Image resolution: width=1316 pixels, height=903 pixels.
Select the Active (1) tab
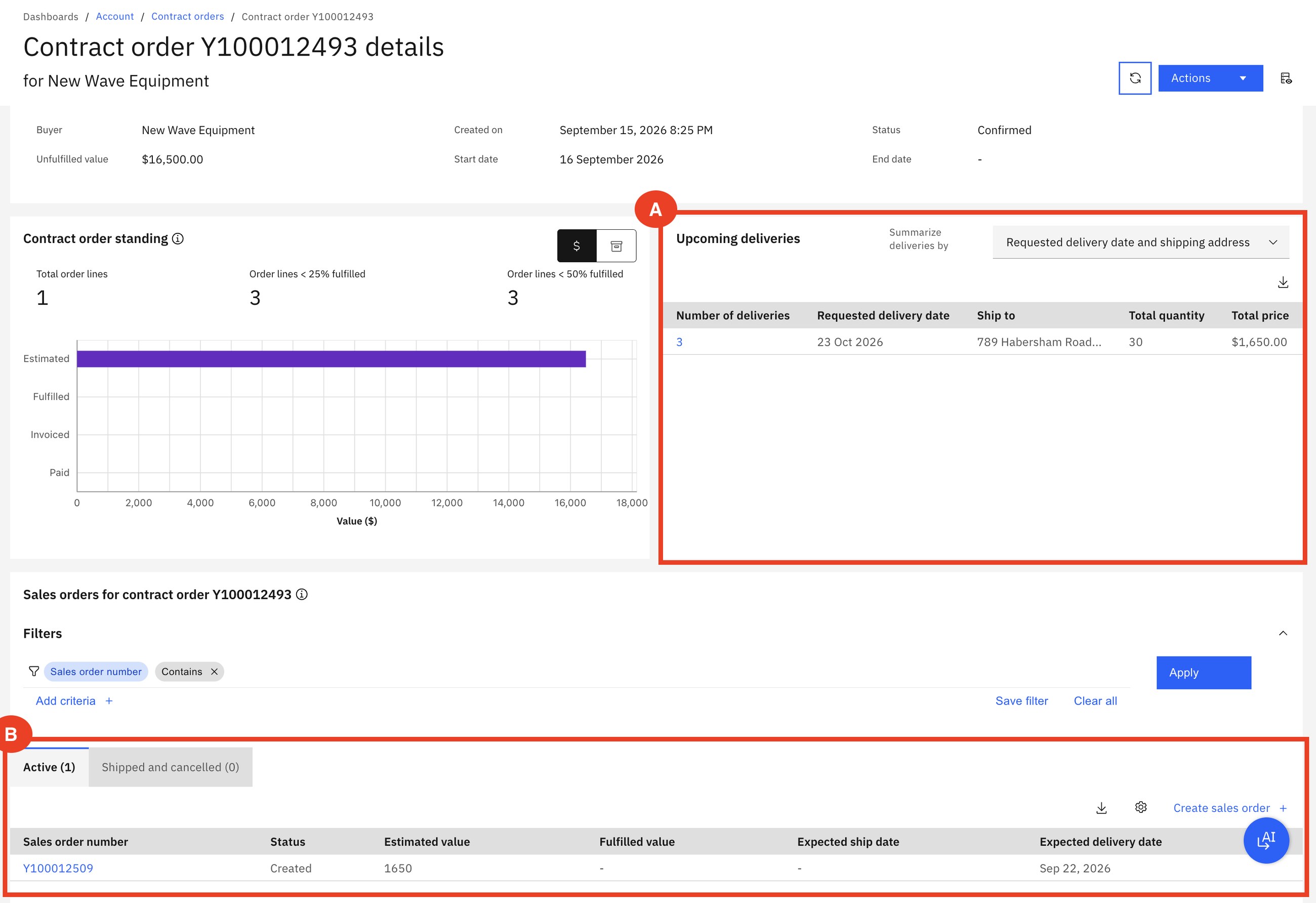pos(49,767)
